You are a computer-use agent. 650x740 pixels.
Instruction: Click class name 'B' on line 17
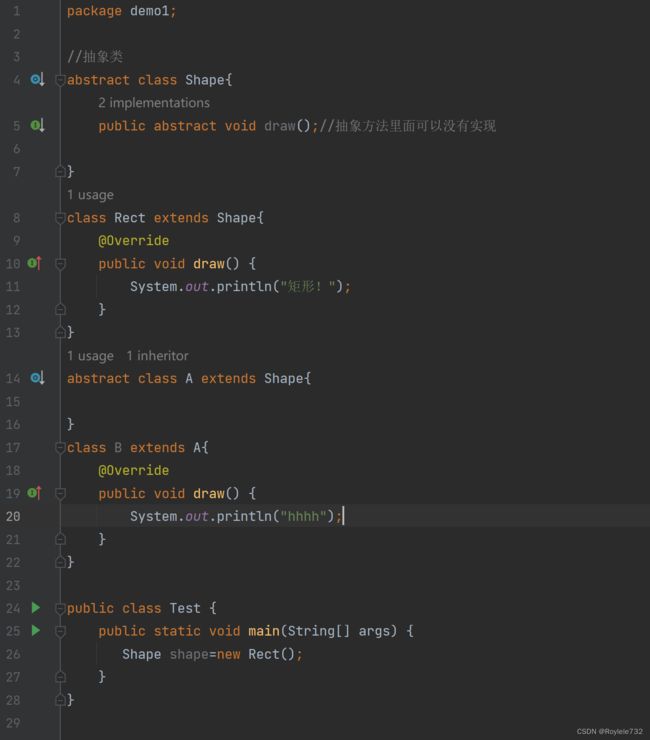click(x=118, y=447)
